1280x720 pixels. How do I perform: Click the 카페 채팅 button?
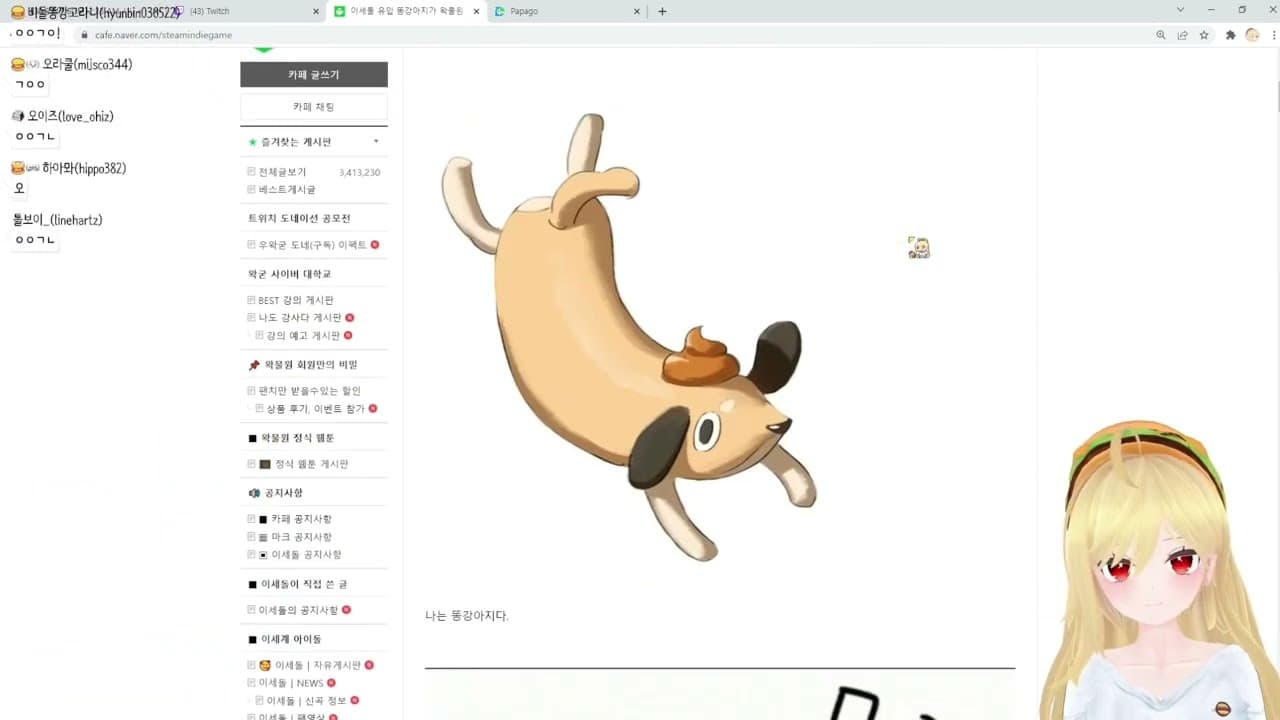(x=314, y=106)
